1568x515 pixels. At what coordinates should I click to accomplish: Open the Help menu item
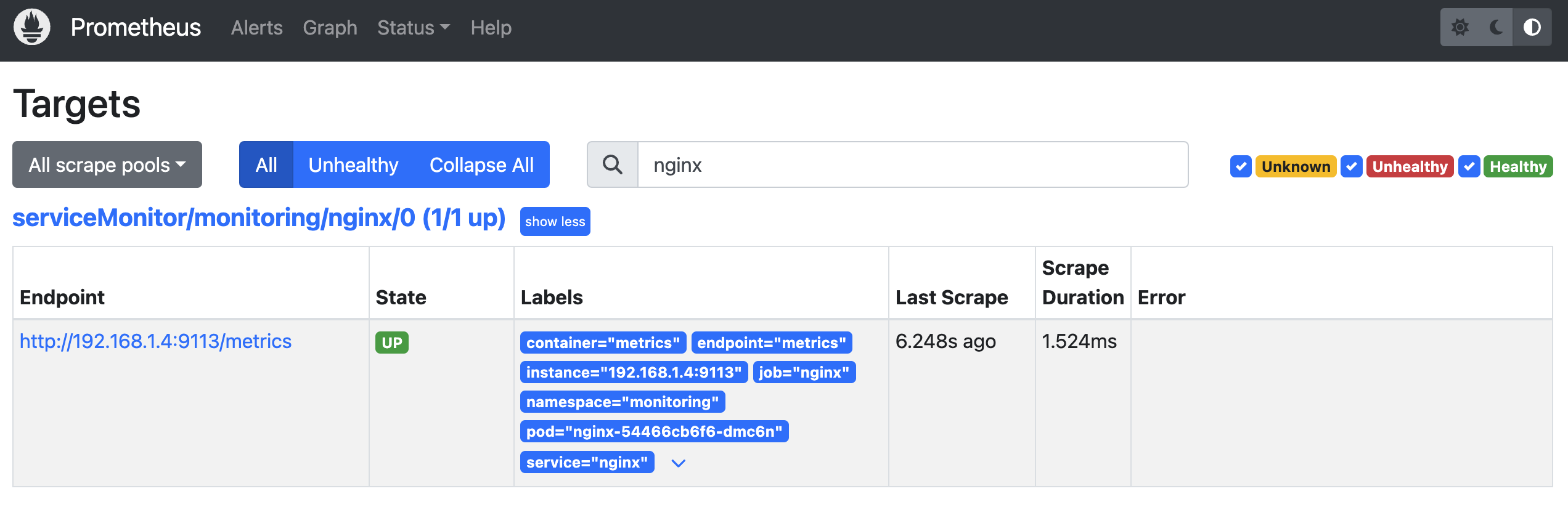(x=491, y=28)
